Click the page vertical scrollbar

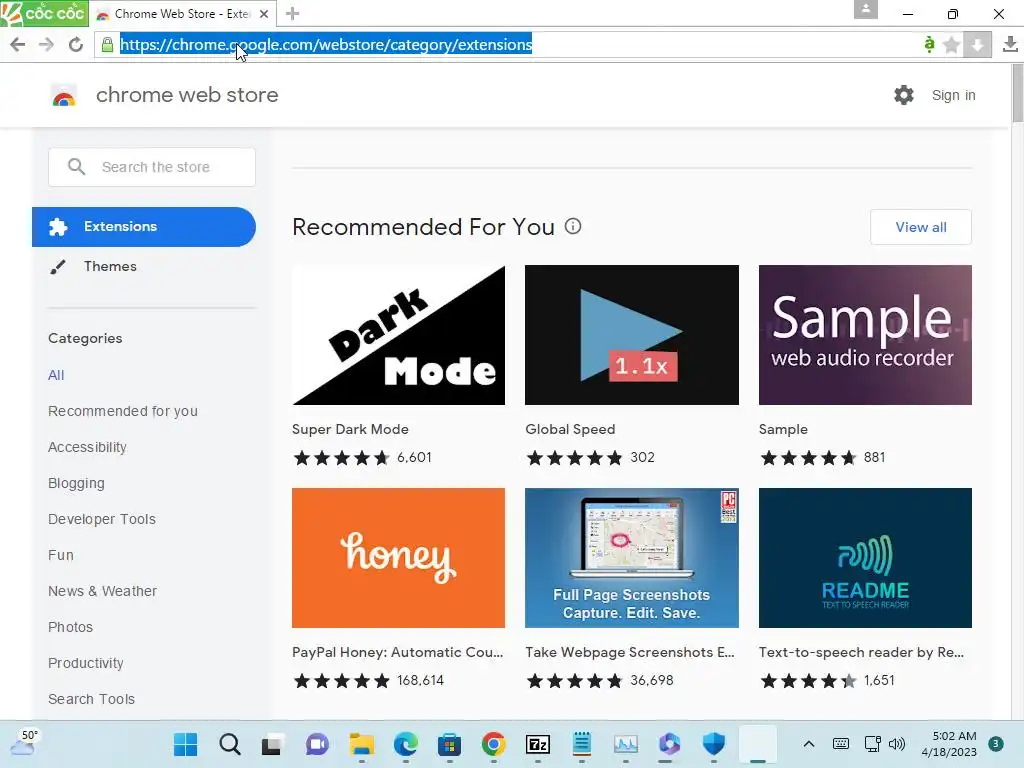click(1017, 93)
